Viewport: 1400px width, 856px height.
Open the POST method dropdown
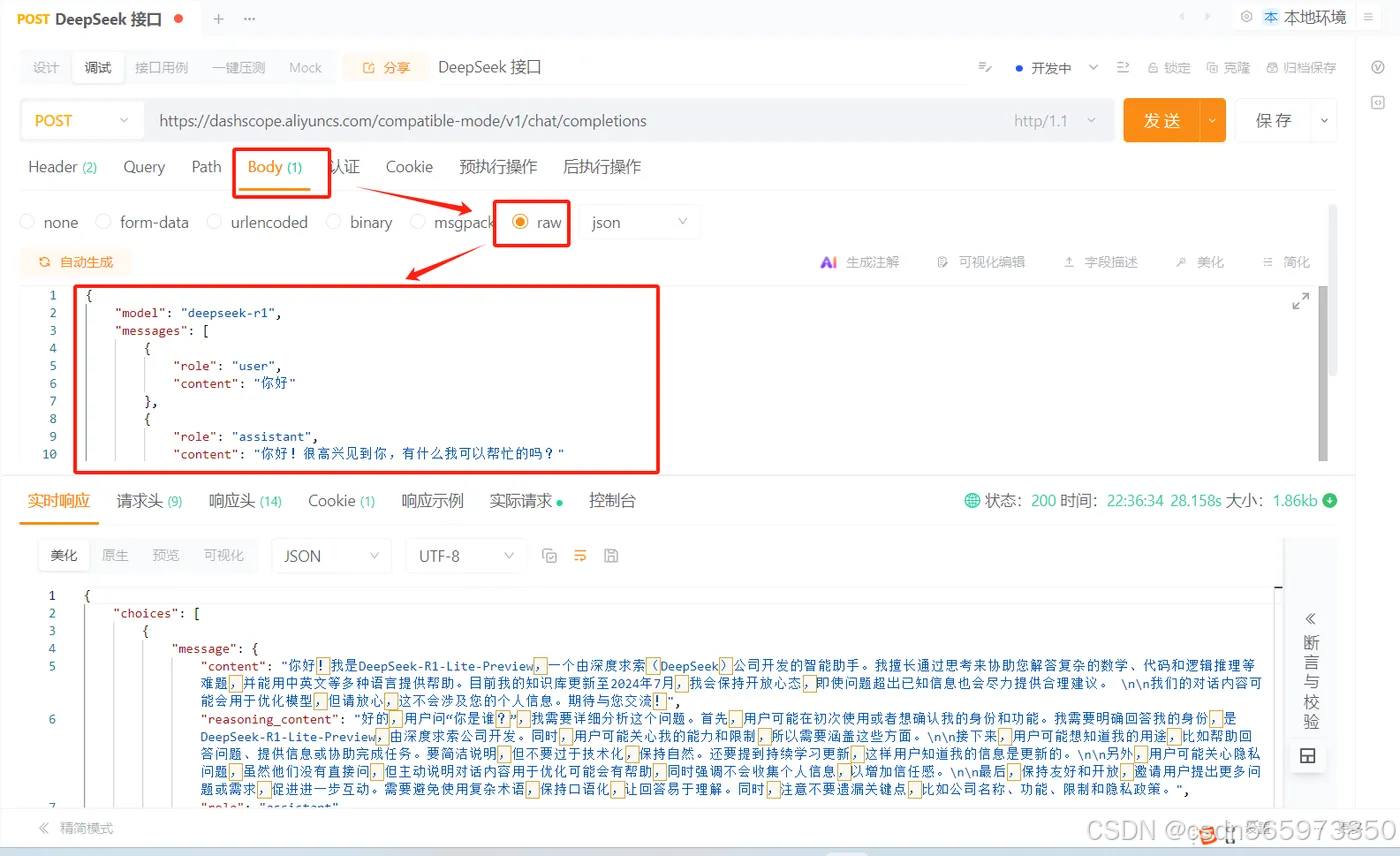tap(82, 120)
